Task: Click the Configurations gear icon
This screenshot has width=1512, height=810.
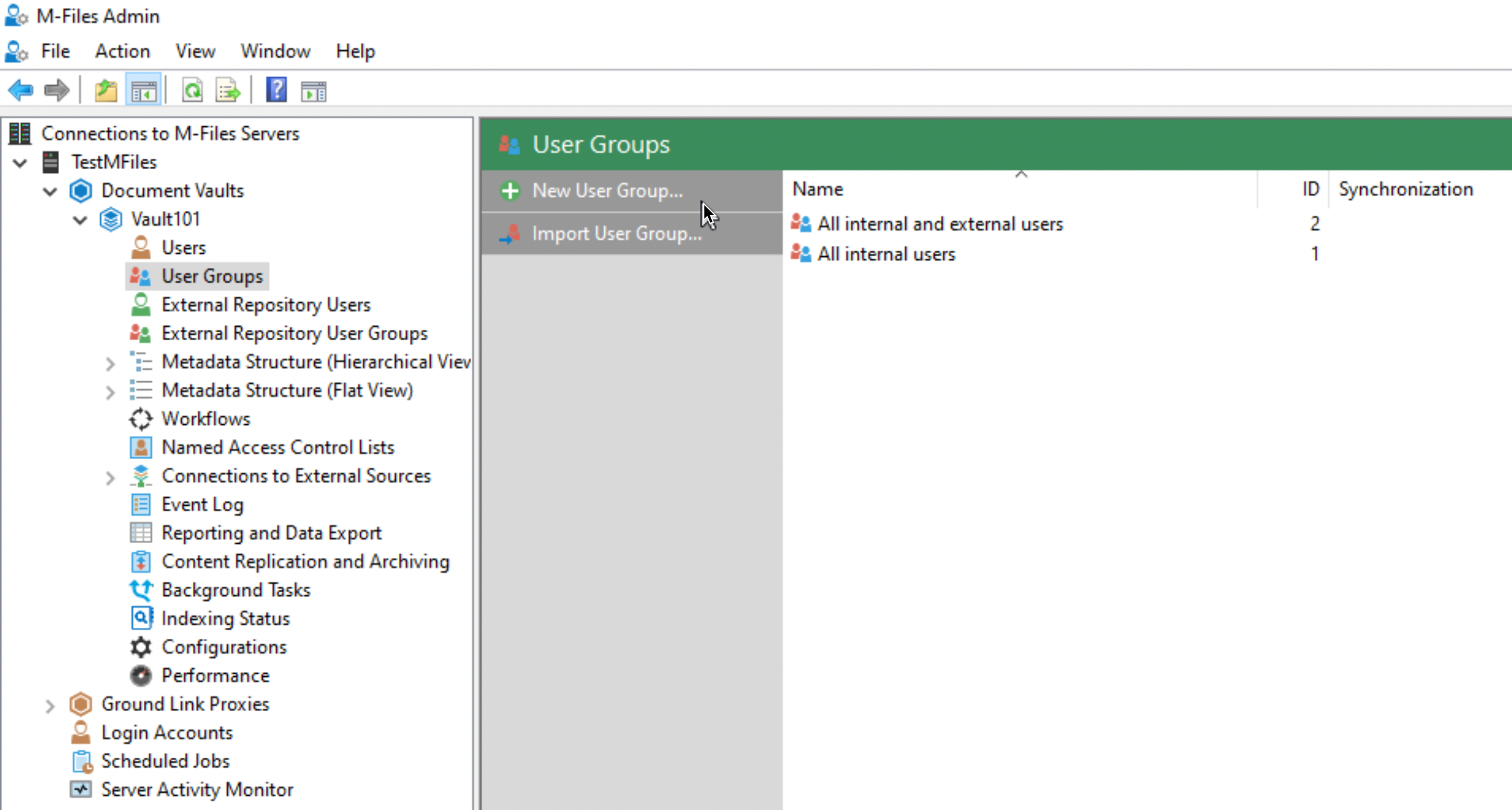Action: tap(141, 647)
